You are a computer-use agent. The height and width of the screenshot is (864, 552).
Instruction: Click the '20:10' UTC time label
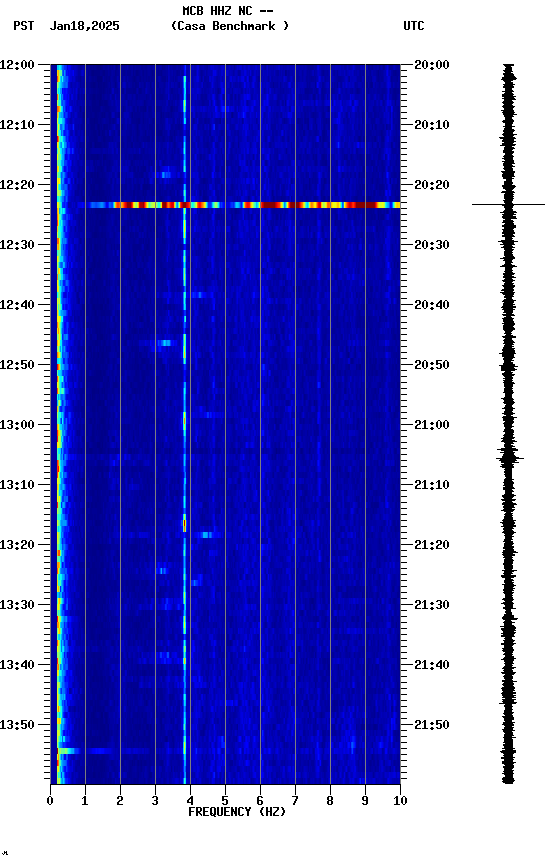tap(432, 125)
